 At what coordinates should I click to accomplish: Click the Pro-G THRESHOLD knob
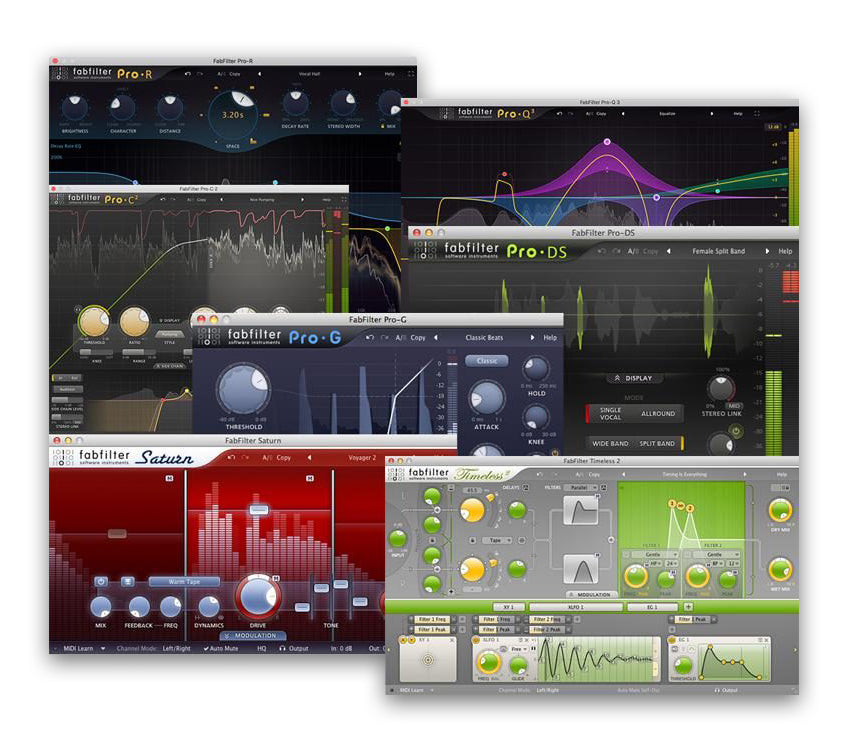pos(244,390)
